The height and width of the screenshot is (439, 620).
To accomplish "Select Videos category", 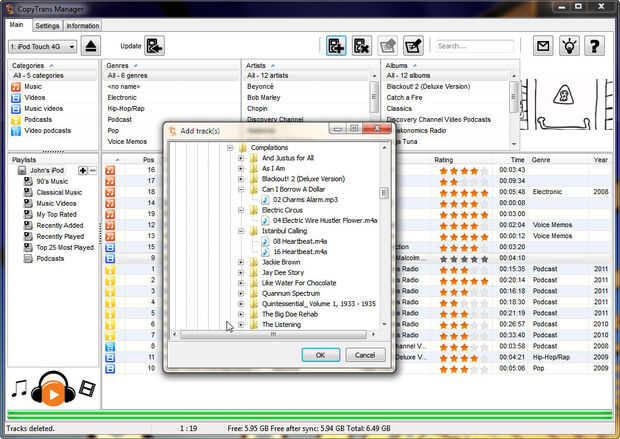I will click(35, 97).
